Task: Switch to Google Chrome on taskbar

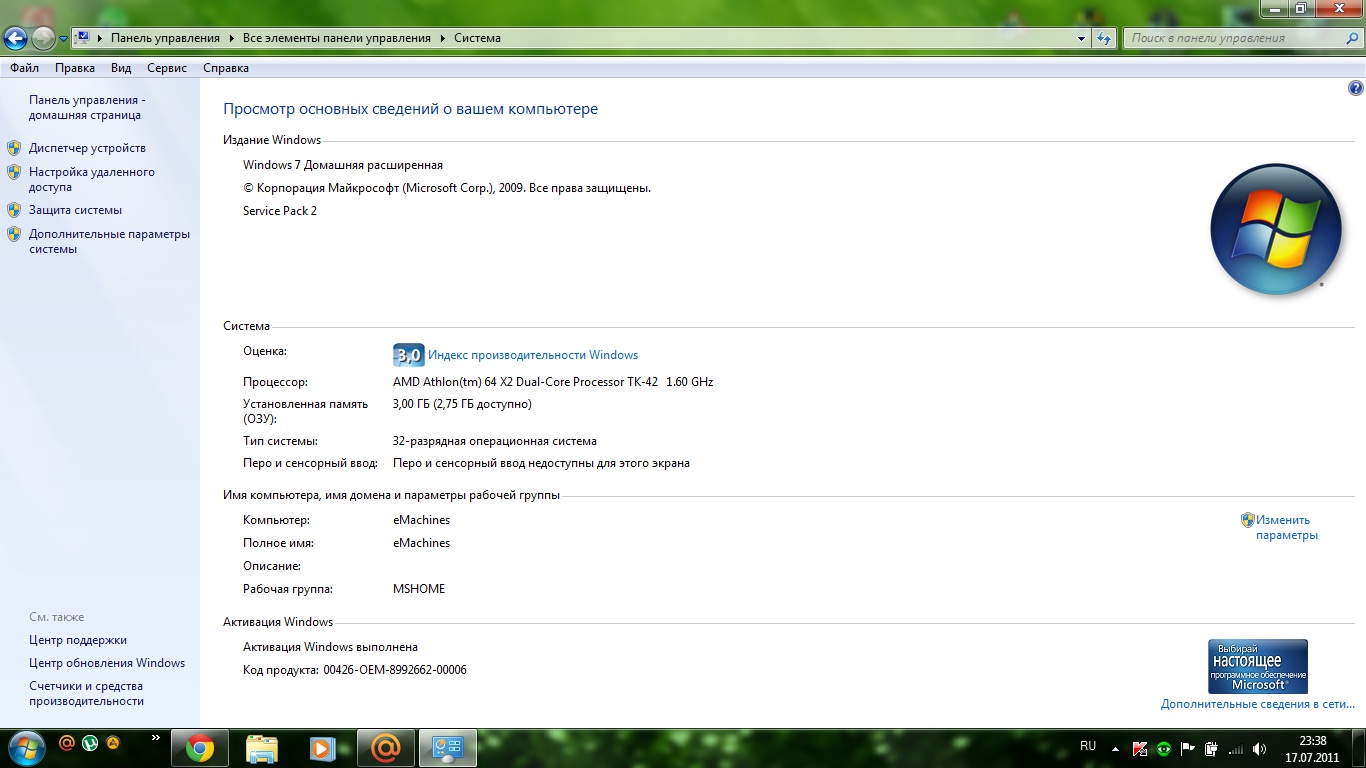Action: (x=200, y=748)
